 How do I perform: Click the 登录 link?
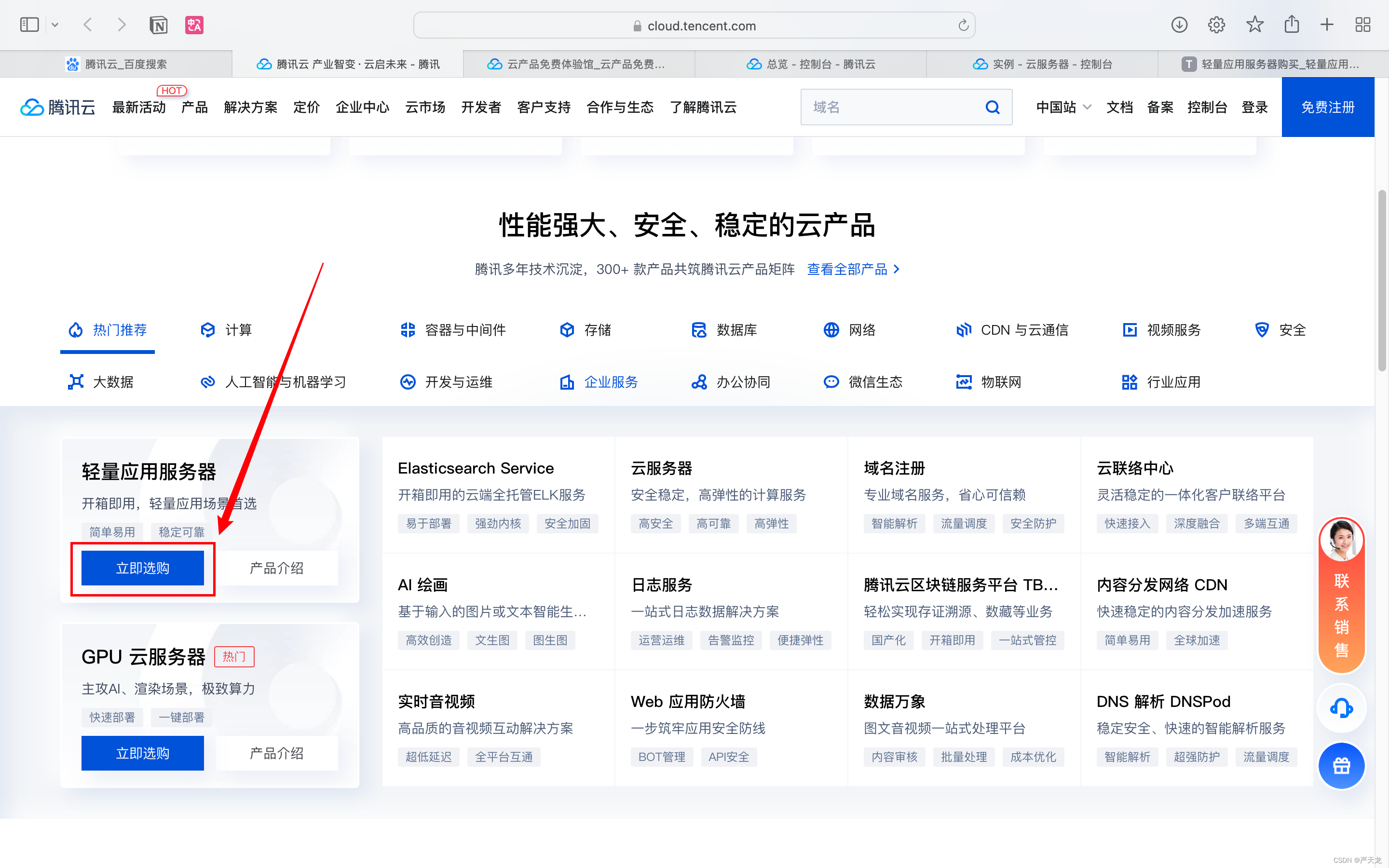coord(1255,108)
